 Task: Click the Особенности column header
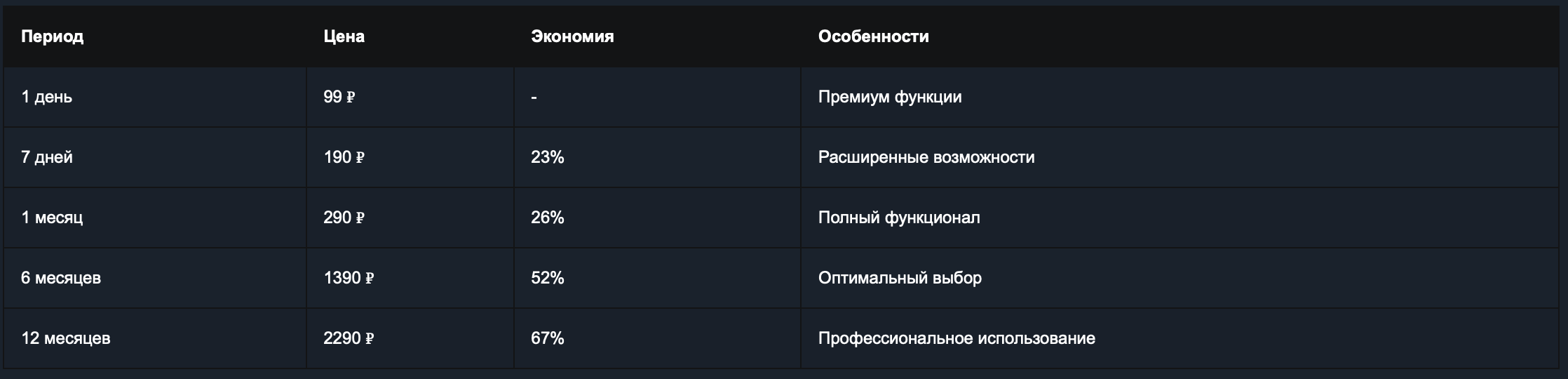[x=873, y=36]
